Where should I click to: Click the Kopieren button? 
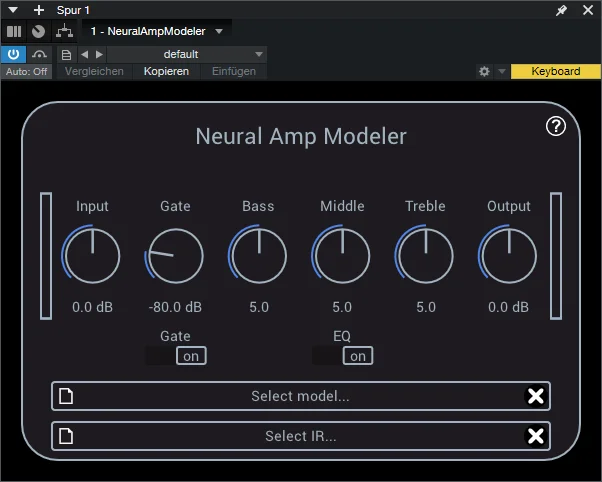tap(166, 71)
